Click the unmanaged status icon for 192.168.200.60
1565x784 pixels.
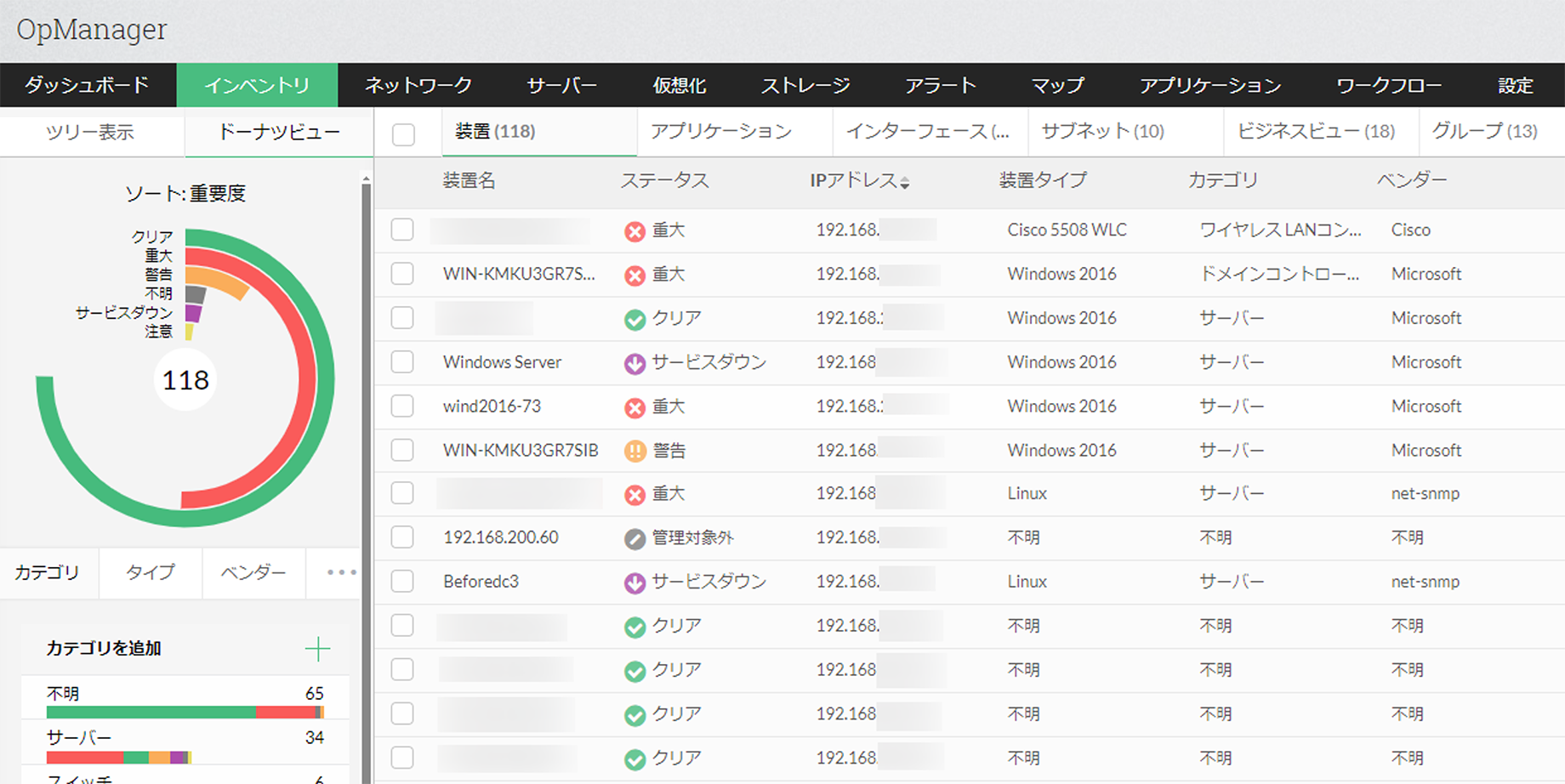pyautogui.click(x=635, y=539)
